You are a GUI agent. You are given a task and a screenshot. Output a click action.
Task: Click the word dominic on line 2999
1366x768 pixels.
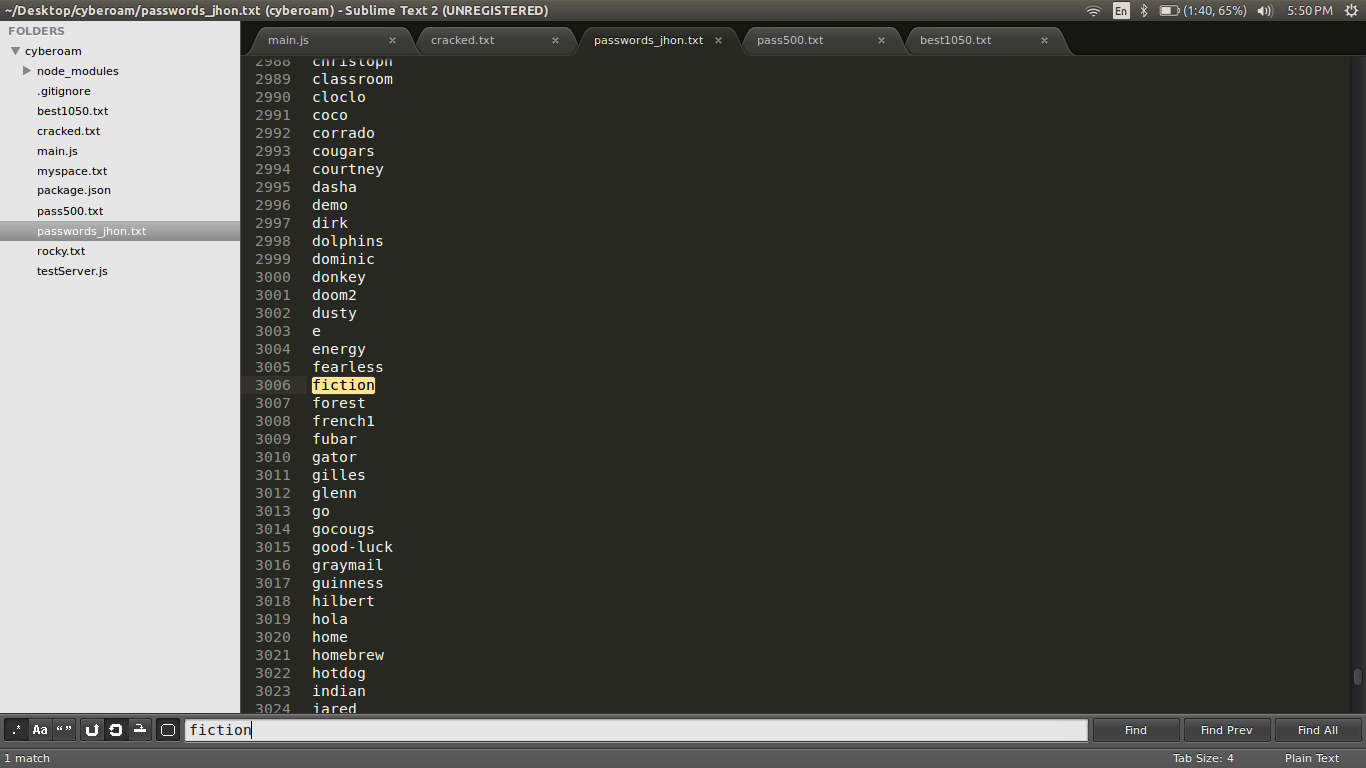click(343, 259)
